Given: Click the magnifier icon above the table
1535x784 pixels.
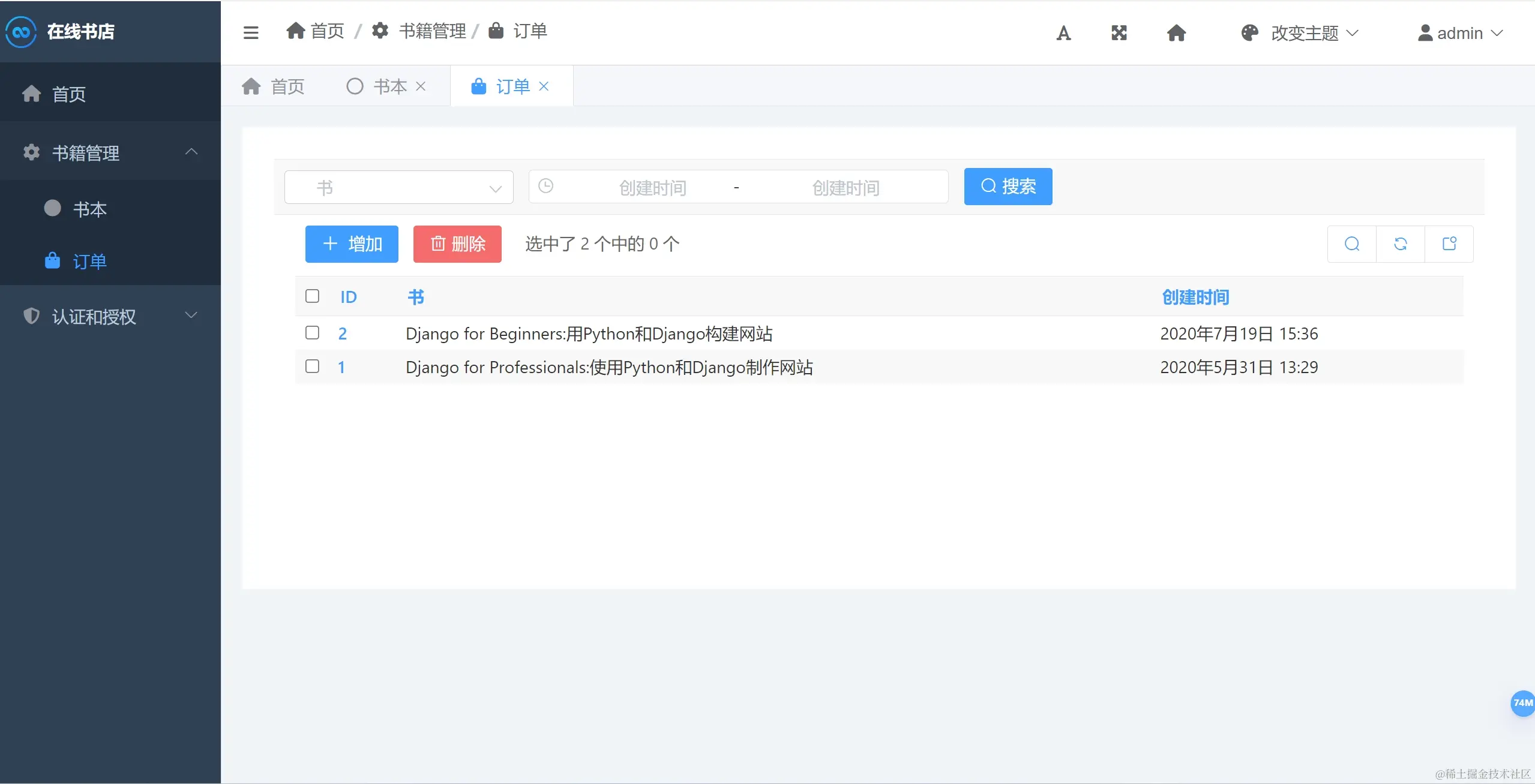Looking at the screenshot, I should point(1352,244).
